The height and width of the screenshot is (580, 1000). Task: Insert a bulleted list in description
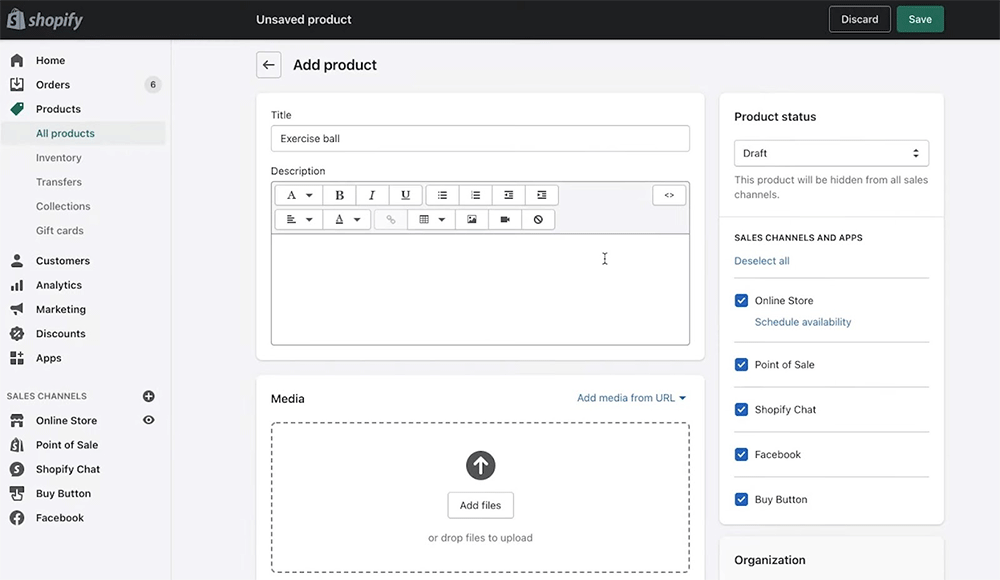click(x=442, y=195)
